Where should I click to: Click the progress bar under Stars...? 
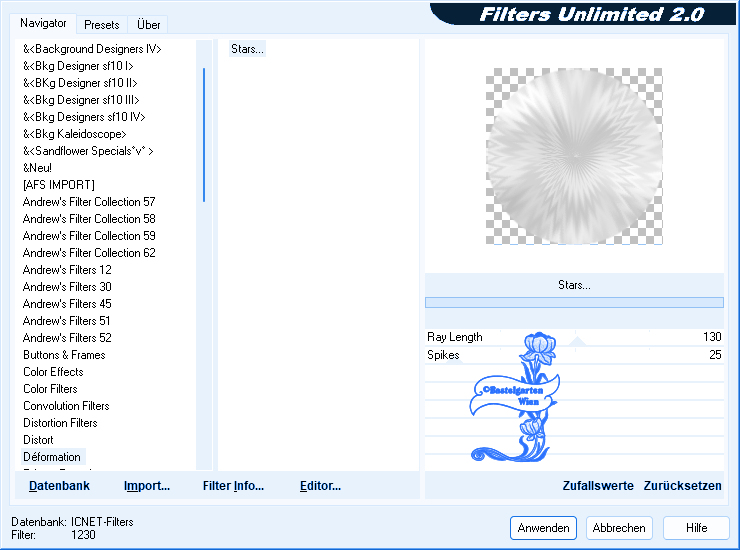(x=574, y=303)
